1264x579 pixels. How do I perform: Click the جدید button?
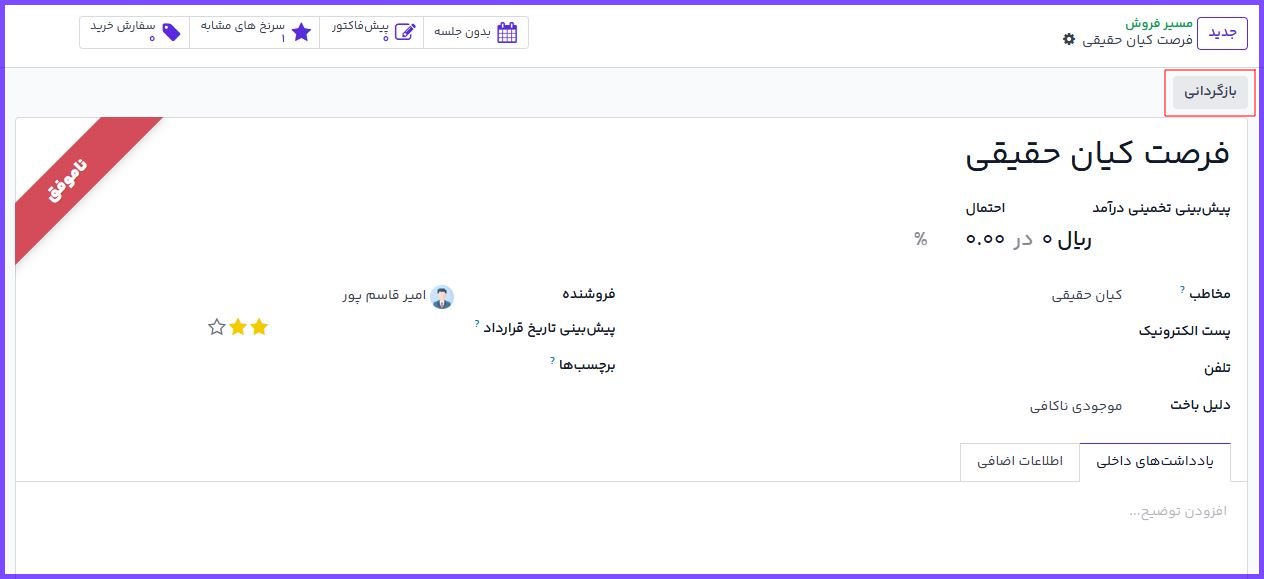pos(1222,32)
